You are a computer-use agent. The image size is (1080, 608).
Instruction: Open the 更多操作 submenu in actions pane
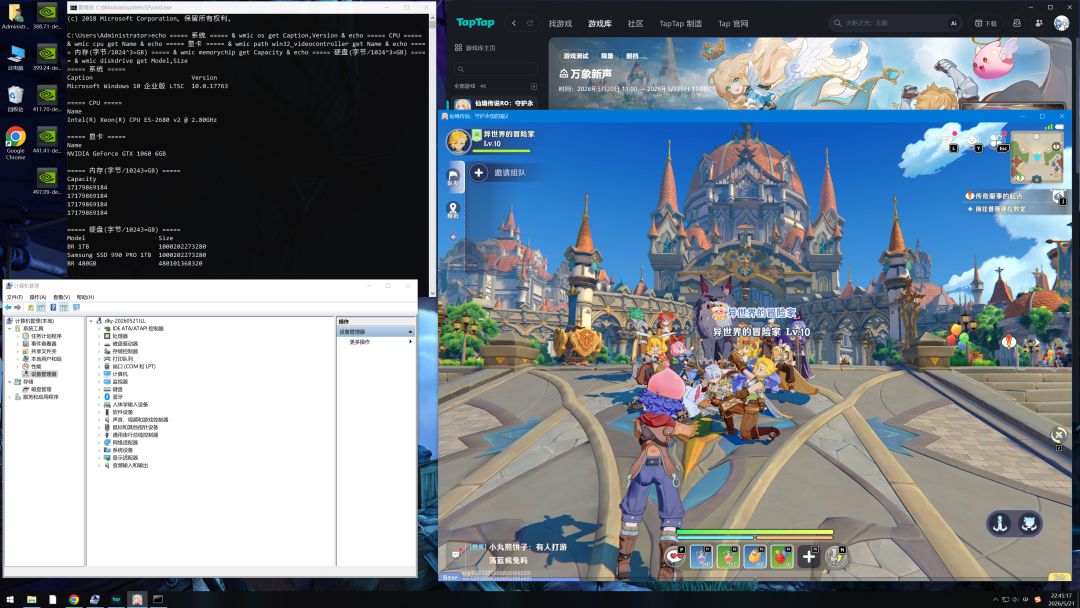376,342
